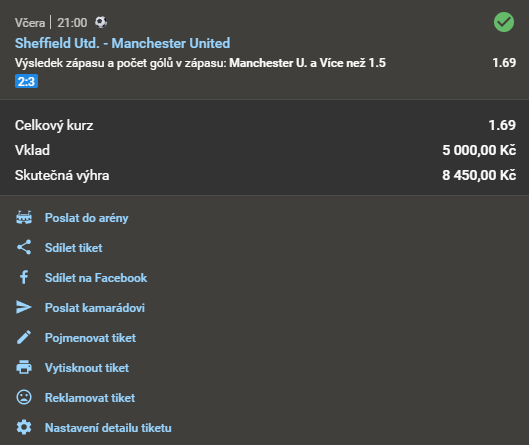The image size is (529, 445).
Task: Click the green winning checkmark icon
Action: (x=504, y=22)
